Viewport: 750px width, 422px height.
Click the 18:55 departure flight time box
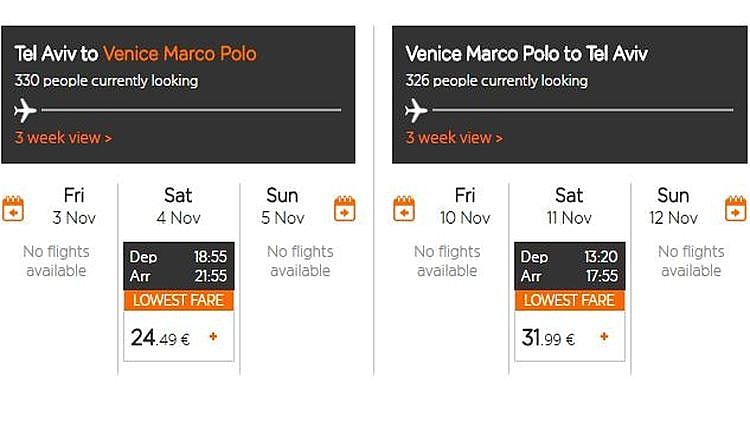[x=178, y=266]
